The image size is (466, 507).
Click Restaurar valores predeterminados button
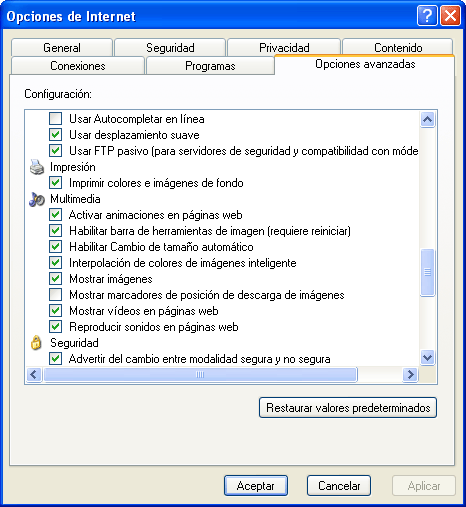(x=348, y=408)
